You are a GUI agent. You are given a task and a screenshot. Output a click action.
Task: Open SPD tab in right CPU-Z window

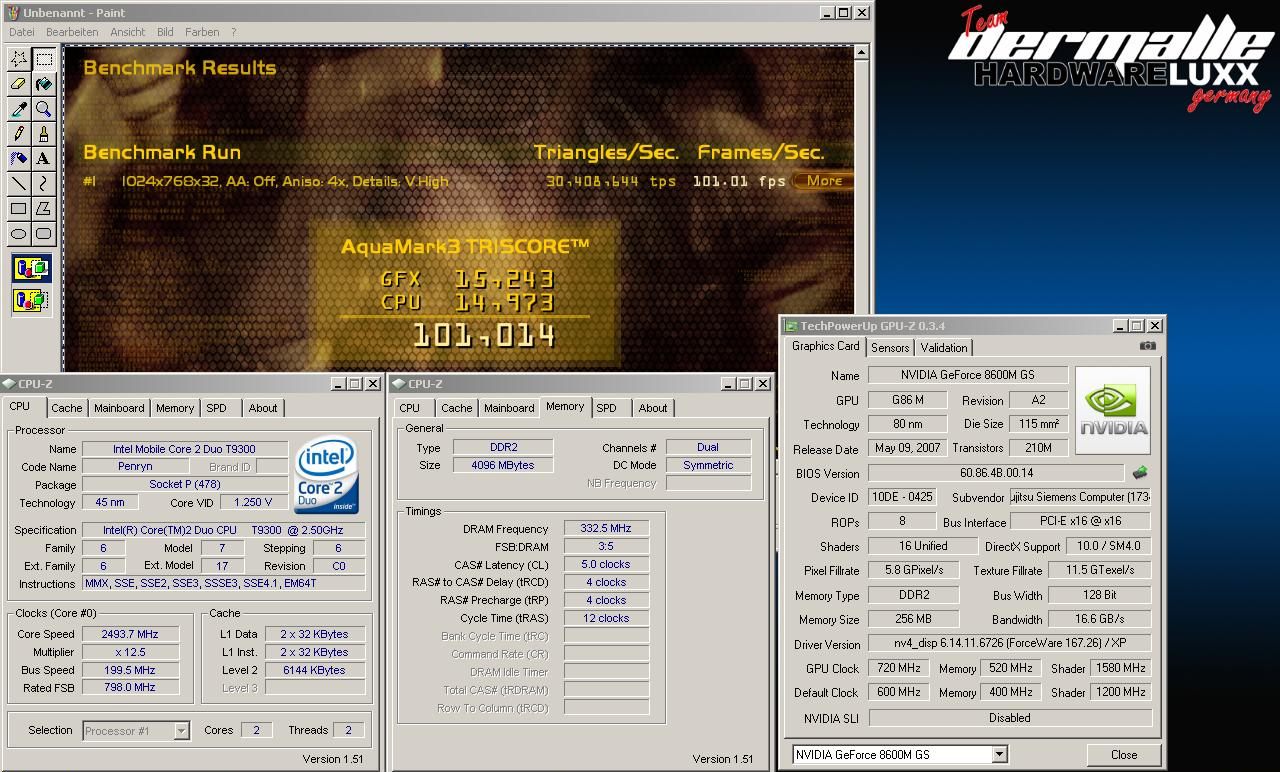[x=607, y=408]
